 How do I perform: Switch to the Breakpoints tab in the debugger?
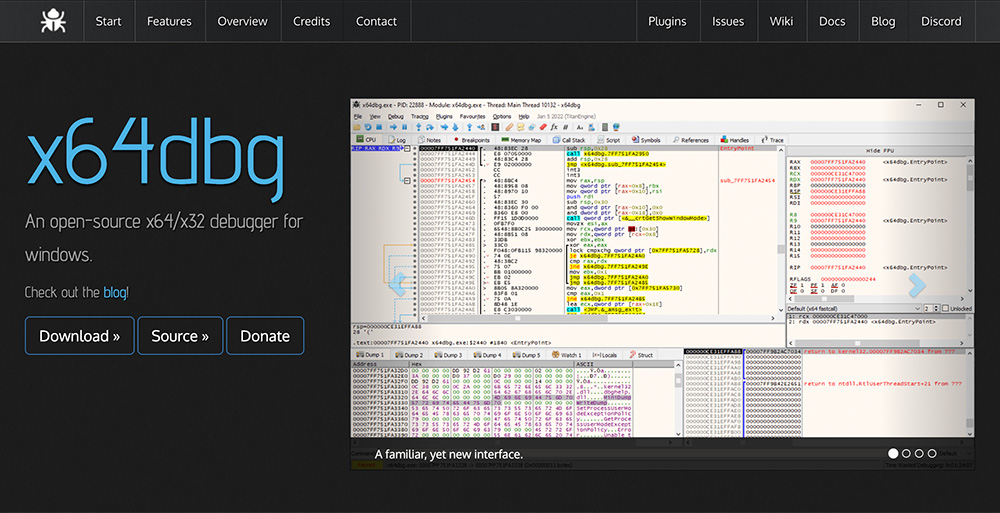(471, 140)
